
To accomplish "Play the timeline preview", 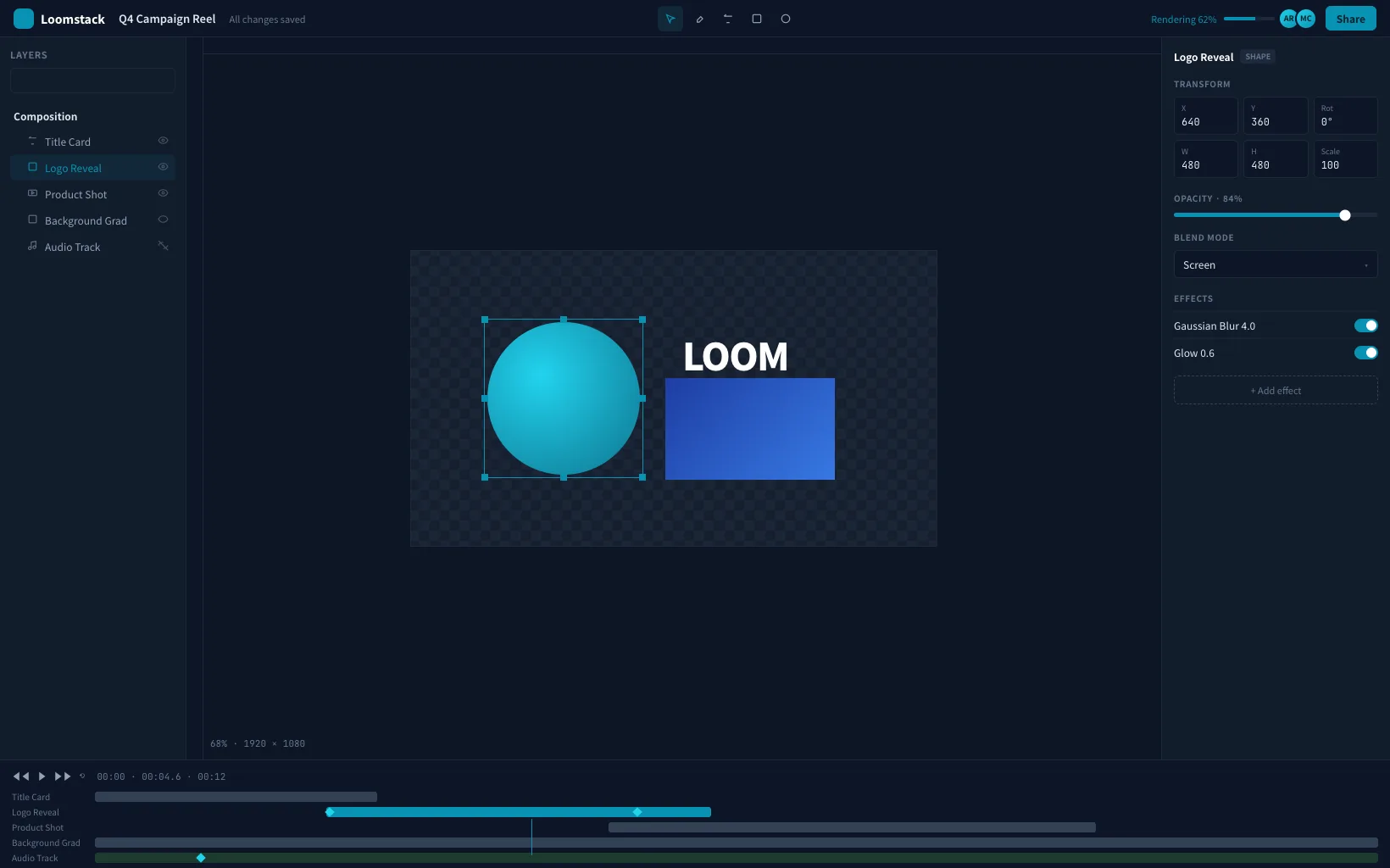I will tap(42, 776).
